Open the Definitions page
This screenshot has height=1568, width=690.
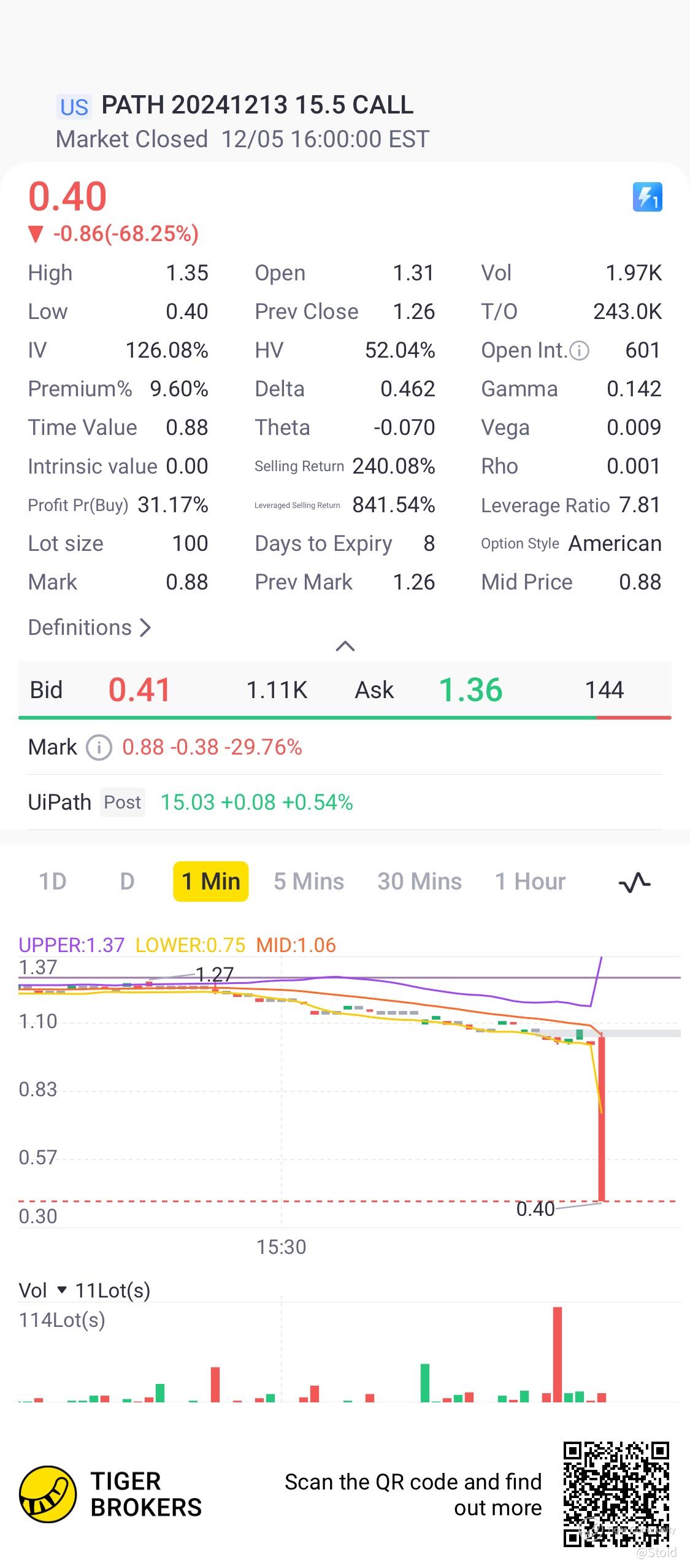tap(90, 628)
